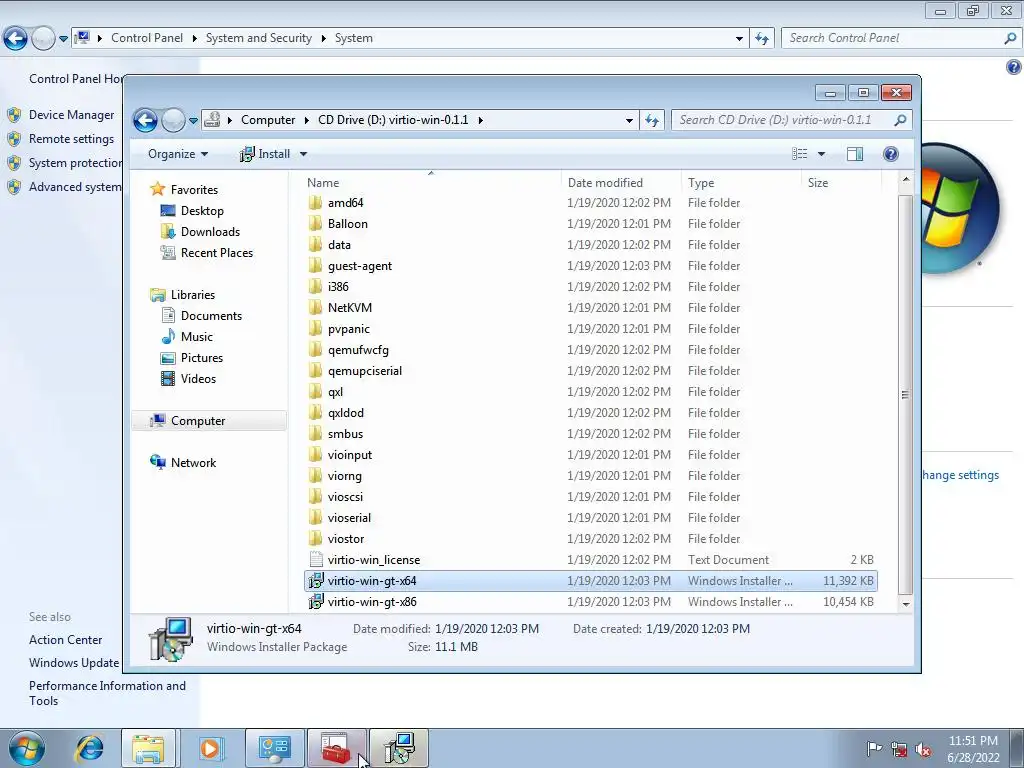Expand Explorer address bar history dropdown

pos(629,120)
